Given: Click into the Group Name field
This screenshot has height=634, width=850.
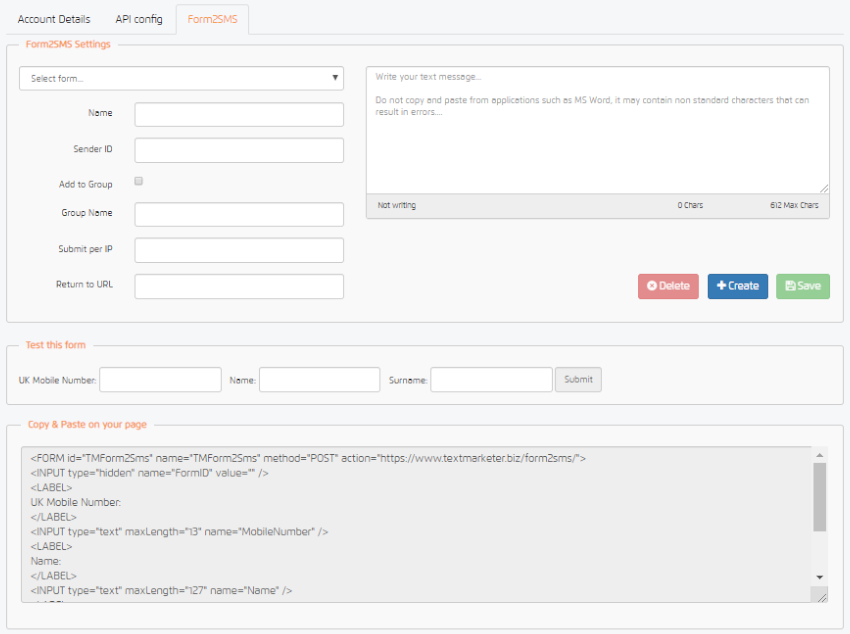Looking at the screenshot, I should coord(239,214).
